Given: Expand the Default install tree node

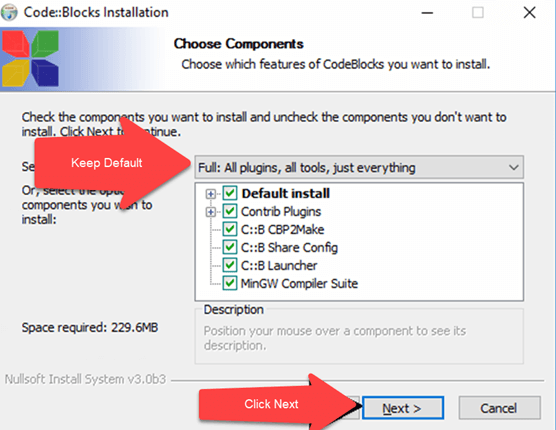Looking at the screenshot, I should (211, 194).
